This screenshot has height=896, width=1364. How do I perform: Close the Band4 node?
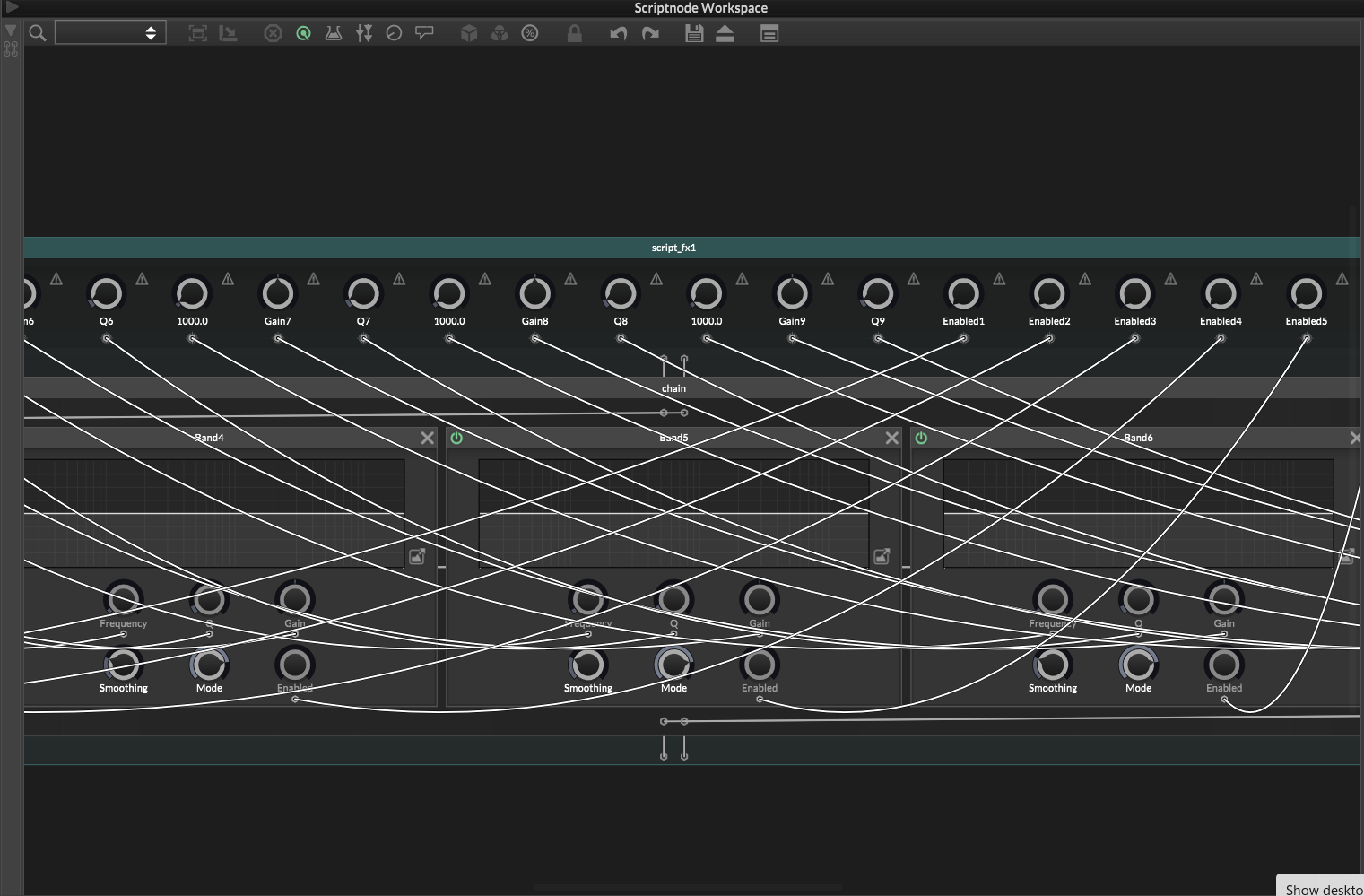click(427, 438)
